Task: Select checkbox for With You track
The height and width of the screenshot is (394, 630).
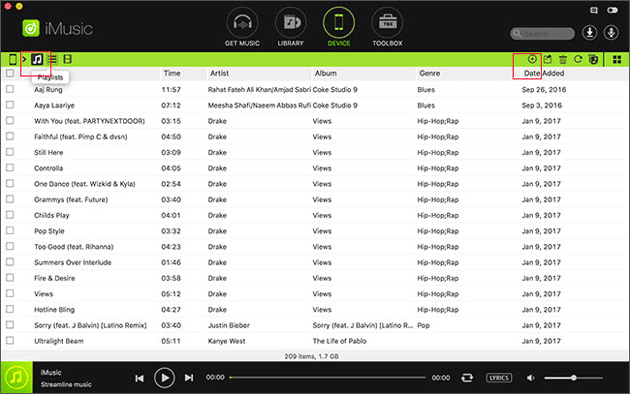Action: [x=10, y=120]
